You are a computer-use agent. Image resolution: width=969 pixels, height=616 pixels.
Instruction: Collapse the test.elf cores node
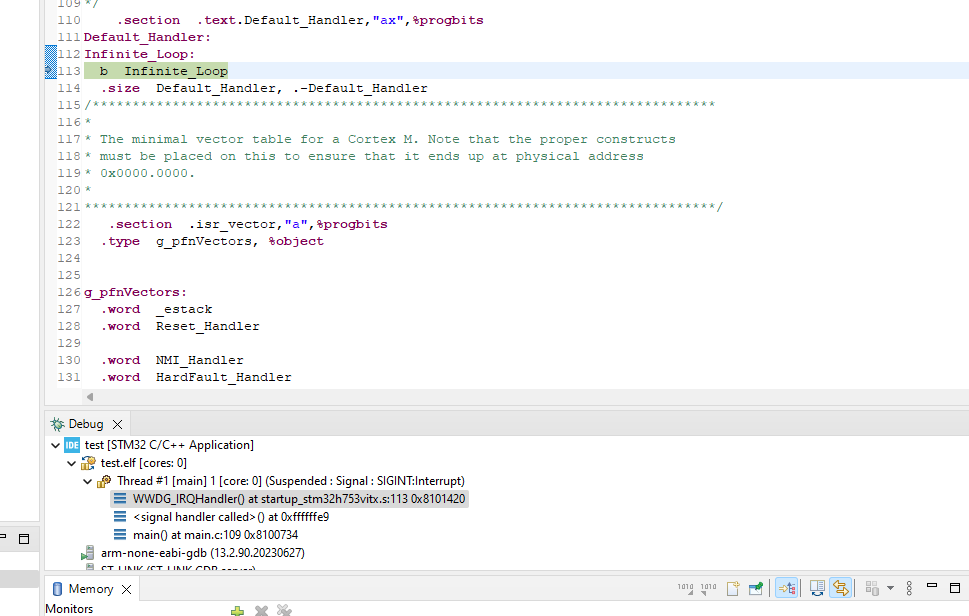tap(71, 463)
